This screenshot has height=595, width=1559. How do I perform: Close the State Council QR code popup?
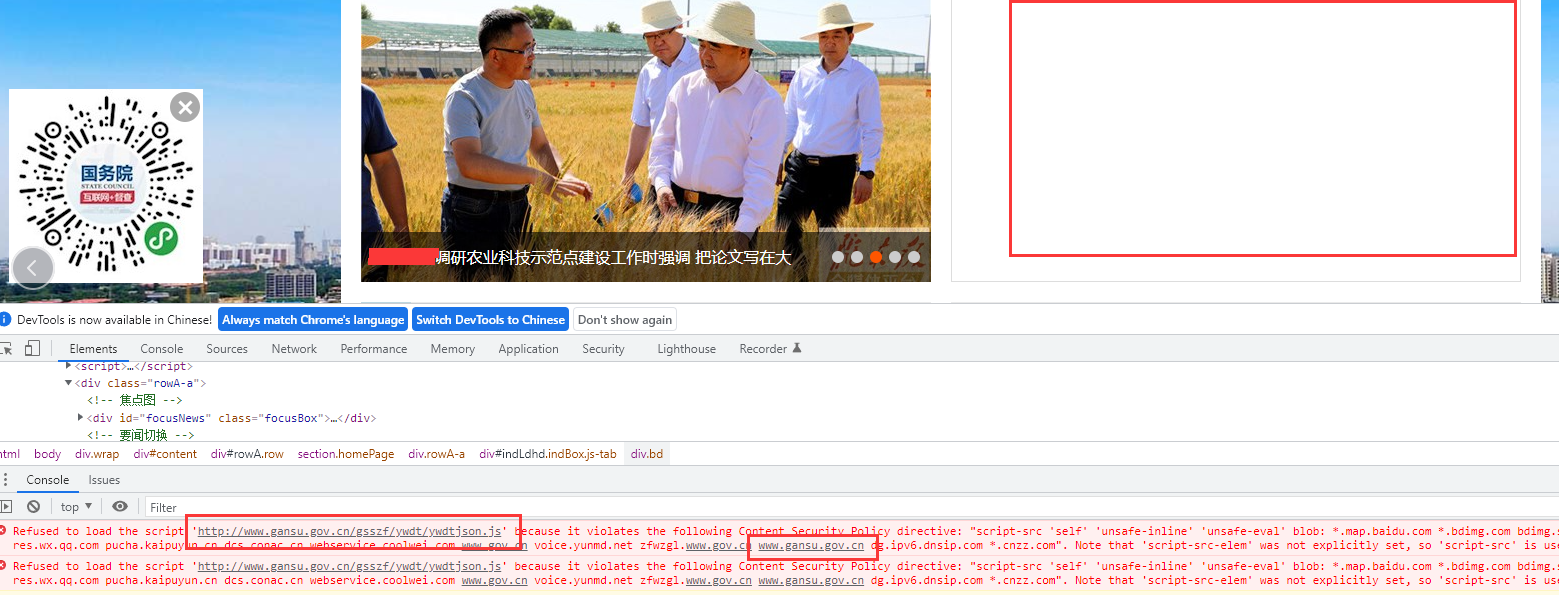coord(185,107)
